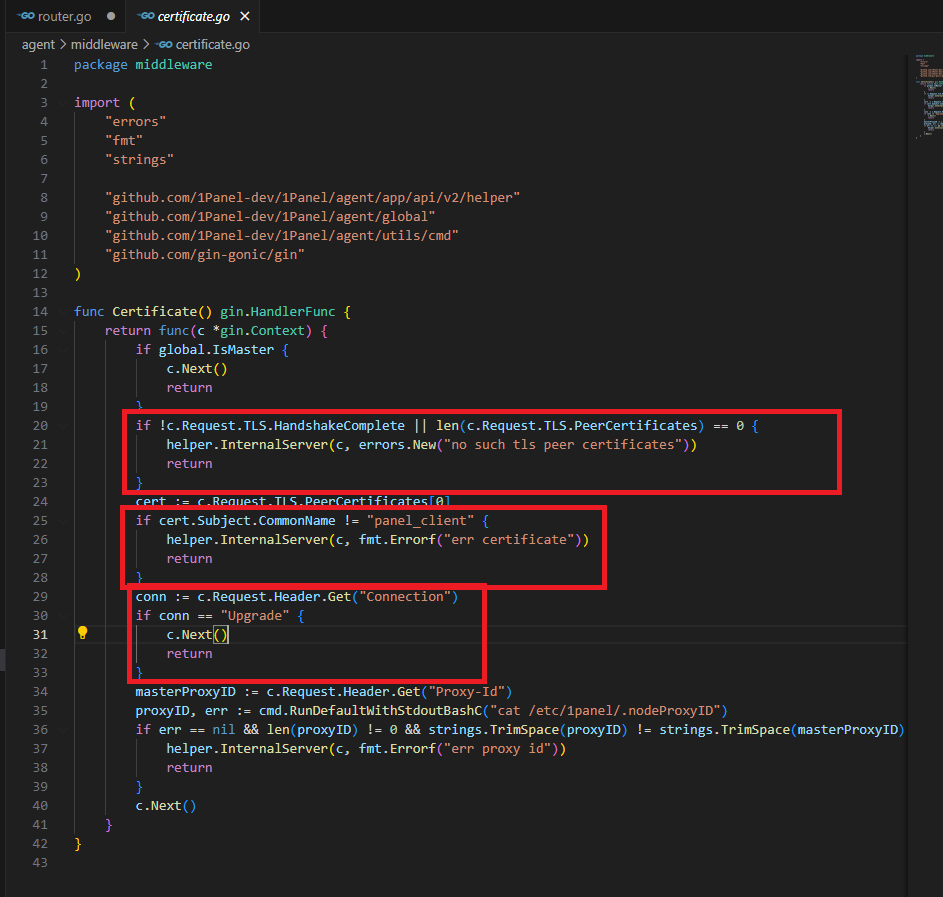Open the agent breadcrumb folder

38,45
